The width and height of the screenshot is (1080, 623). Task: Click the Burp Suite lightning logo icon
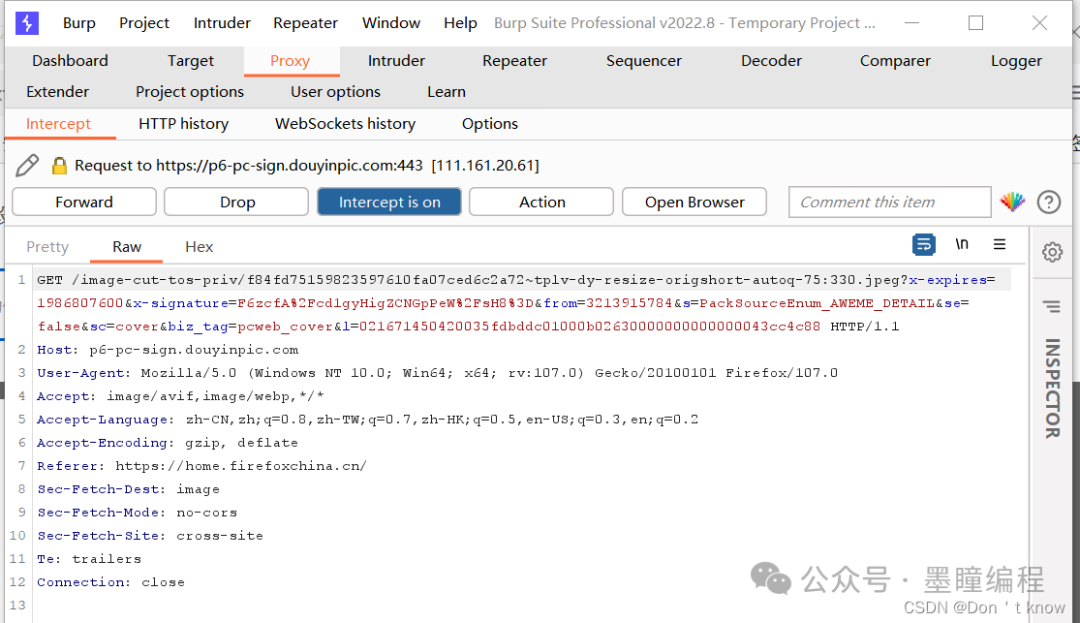click(27, 23)
